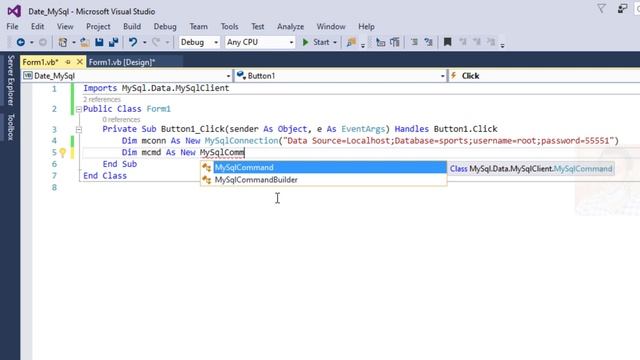Collapse the Public Class Form1 region
Image resolution: width=640 pixels, height=360 pixels.
(x=79, y=109)
